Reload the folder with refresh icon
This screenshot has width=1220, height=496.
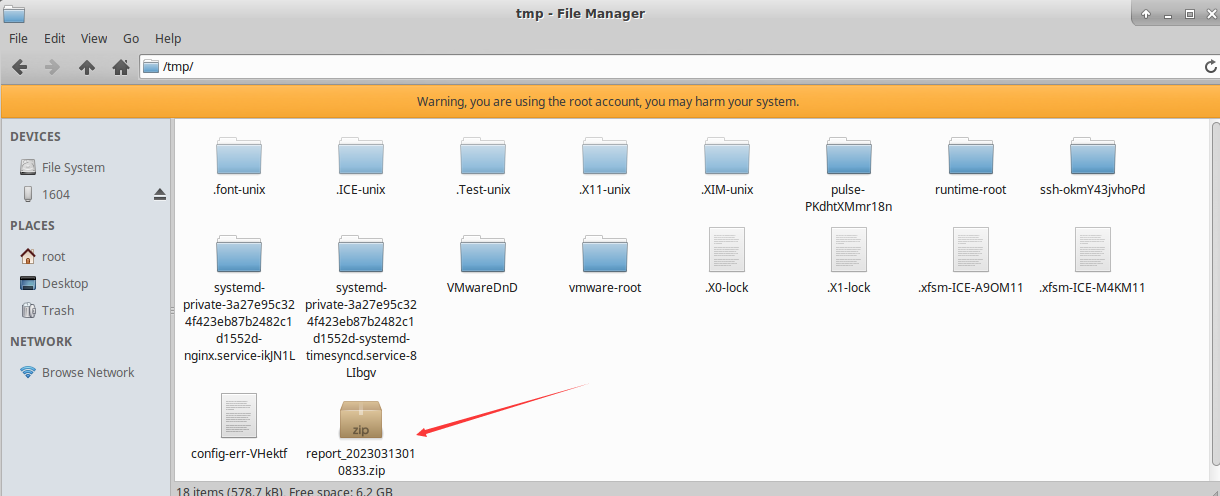click(1208, 67)
